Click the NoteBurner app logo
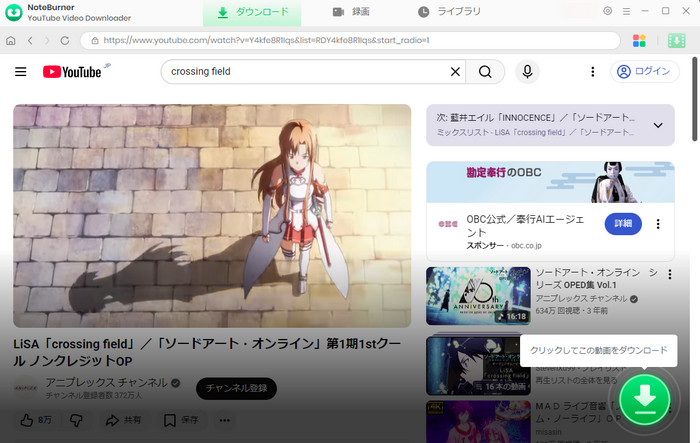 (x=13, y=13)
